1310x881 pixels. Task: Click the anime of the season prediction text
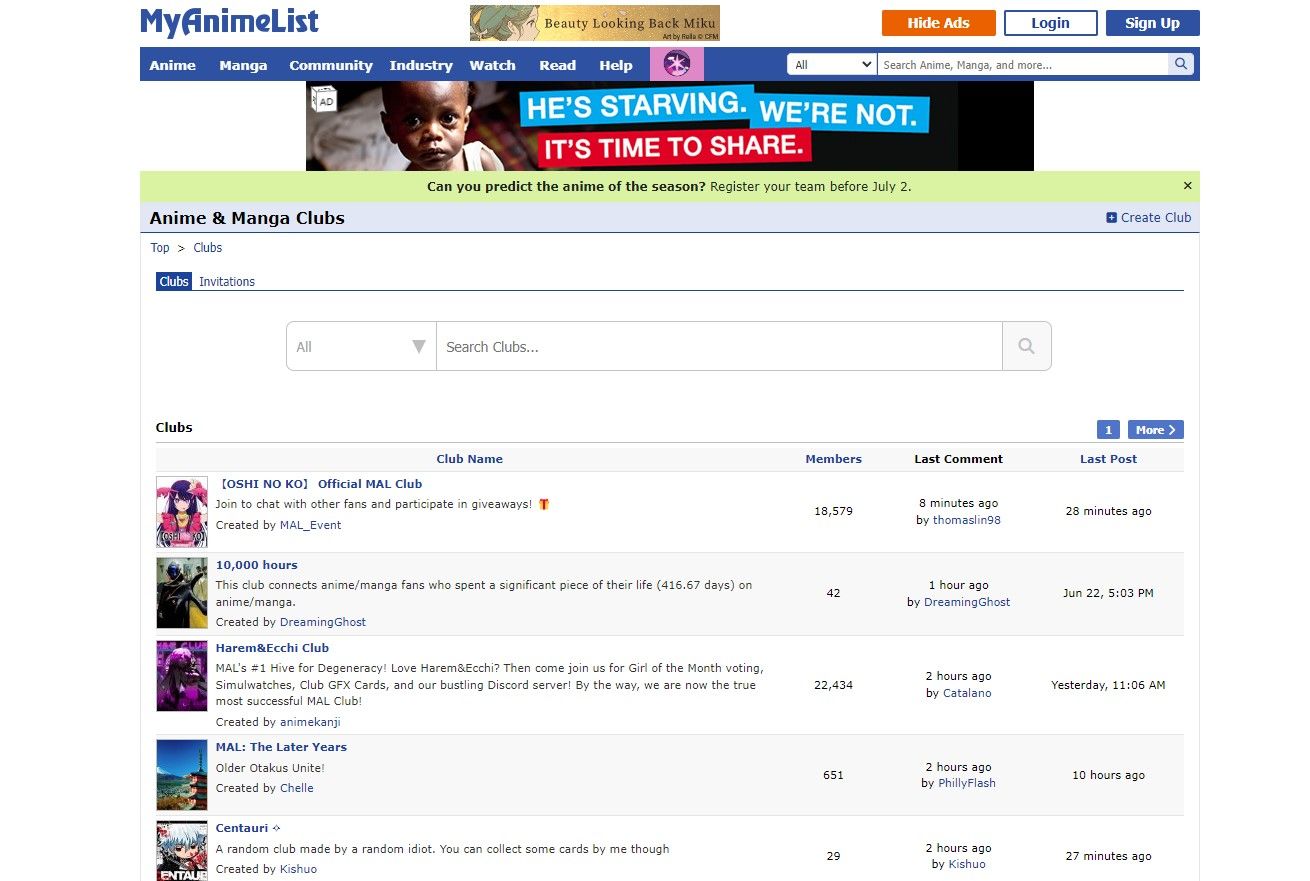click(669, 186)
